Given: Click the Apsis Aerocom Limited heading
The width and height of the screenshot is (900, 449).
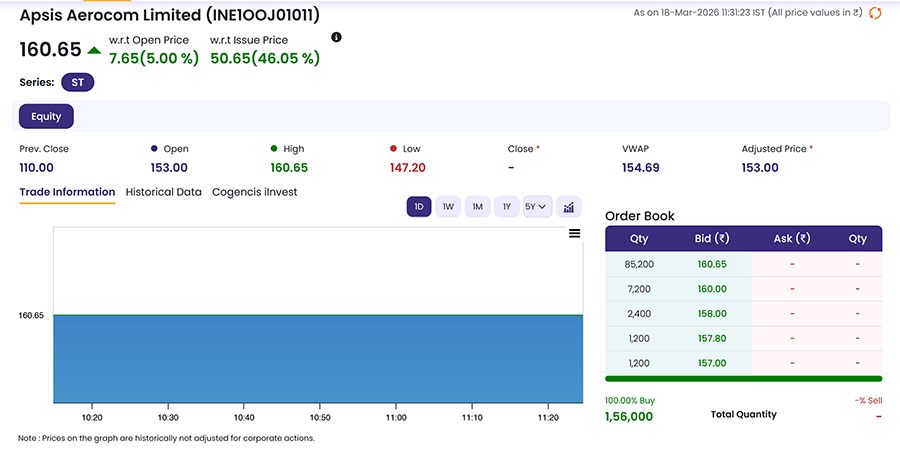Looking at the screenshot, I should click(169, 16).
